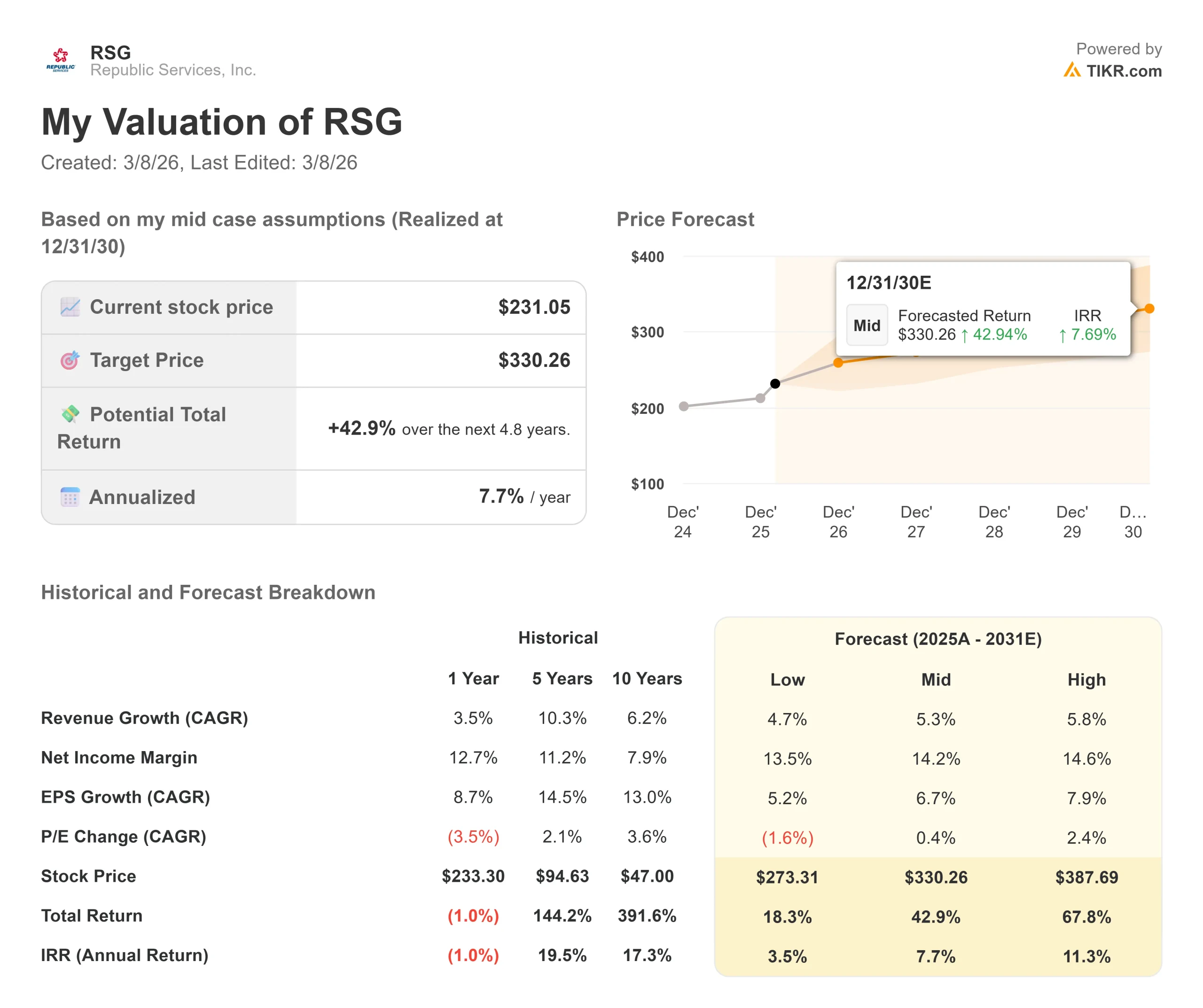The width and height of the screenshot is (1203, 1008).
Task: Click the Current stock price chart icon
Action: pyautogui.click(x=70, y=307)
